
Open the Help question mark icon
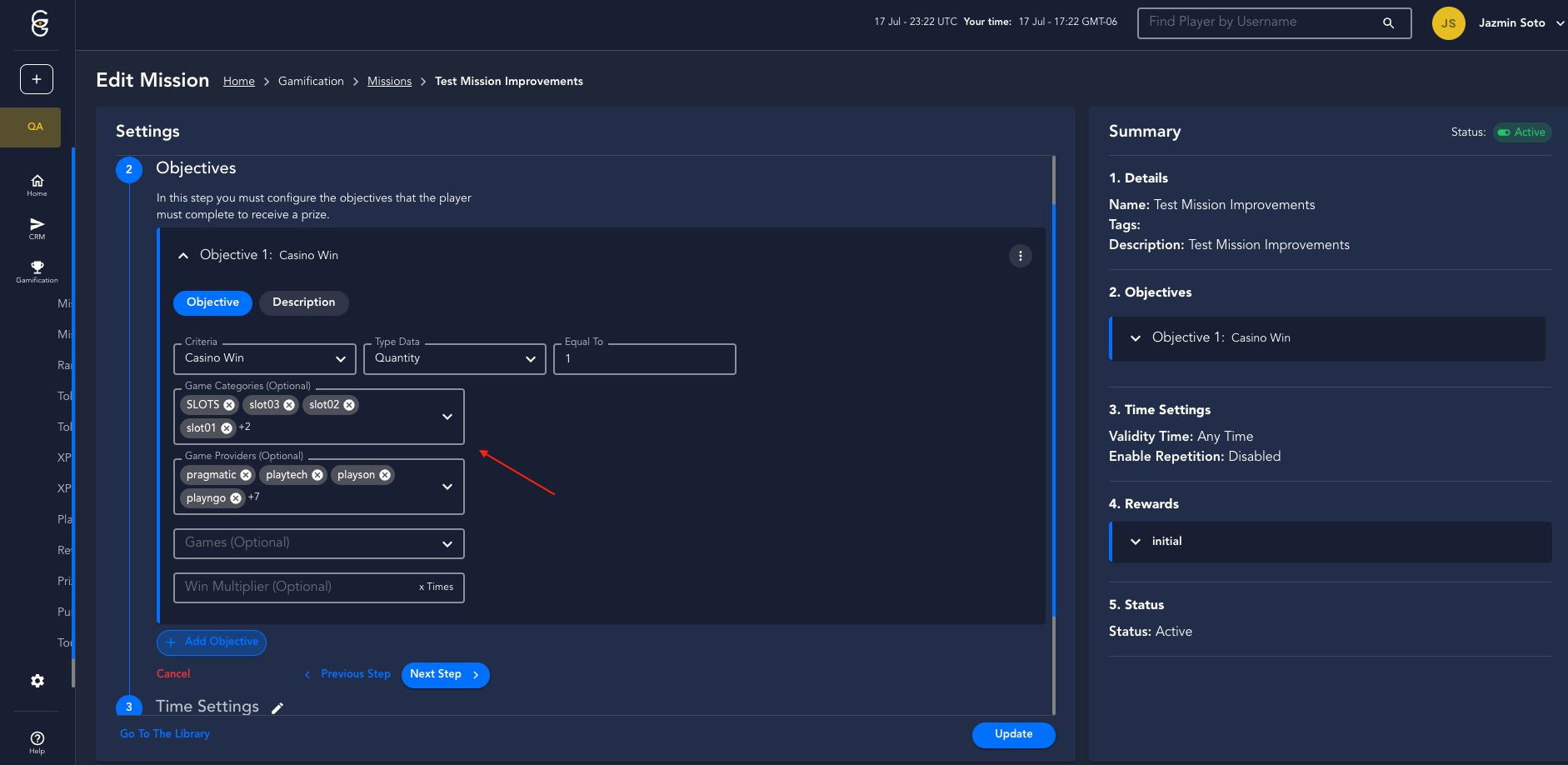pyautogui.click(x=37, y=741)
